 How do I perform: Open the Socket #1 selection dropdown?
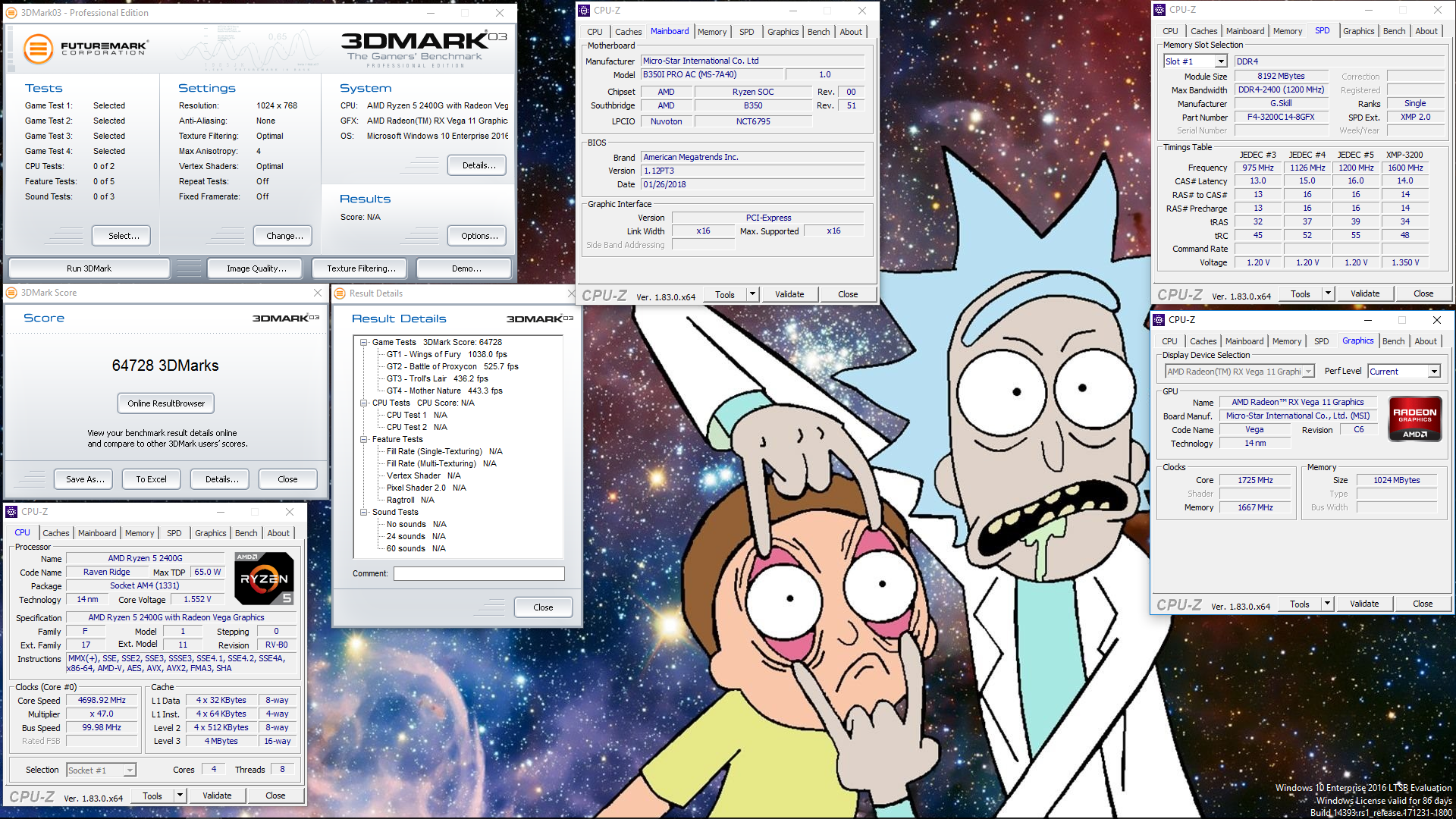(130, 770)
